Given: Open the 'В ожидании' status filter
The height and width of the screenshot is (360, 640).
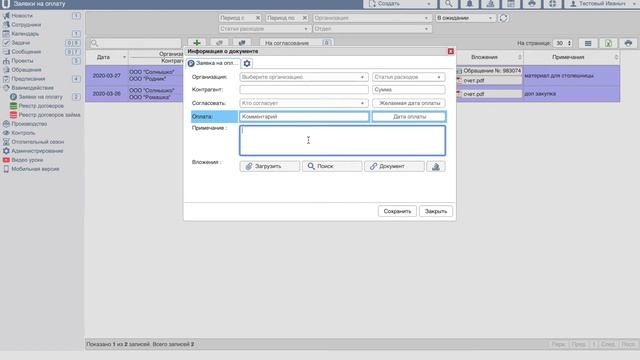Looking at the screenshot, I should coord(465,18).
